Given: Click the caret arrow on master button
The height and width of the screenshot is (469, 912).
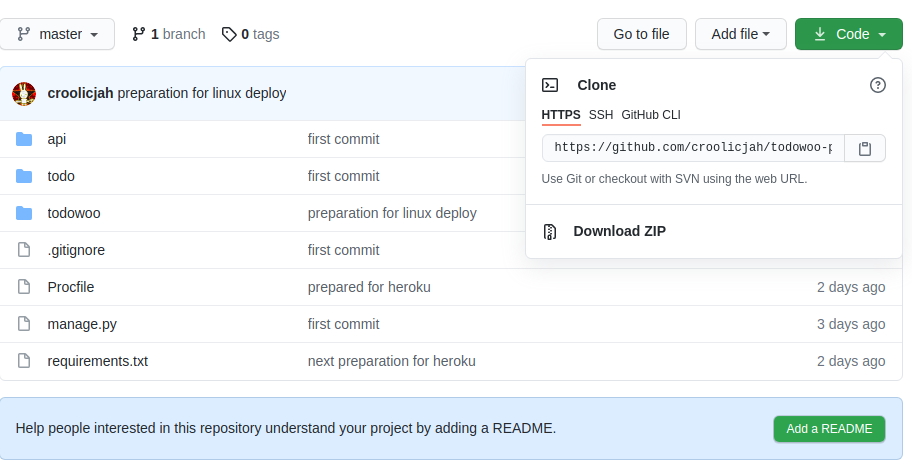Looking at the screenshot, I should tap(94, 35).
